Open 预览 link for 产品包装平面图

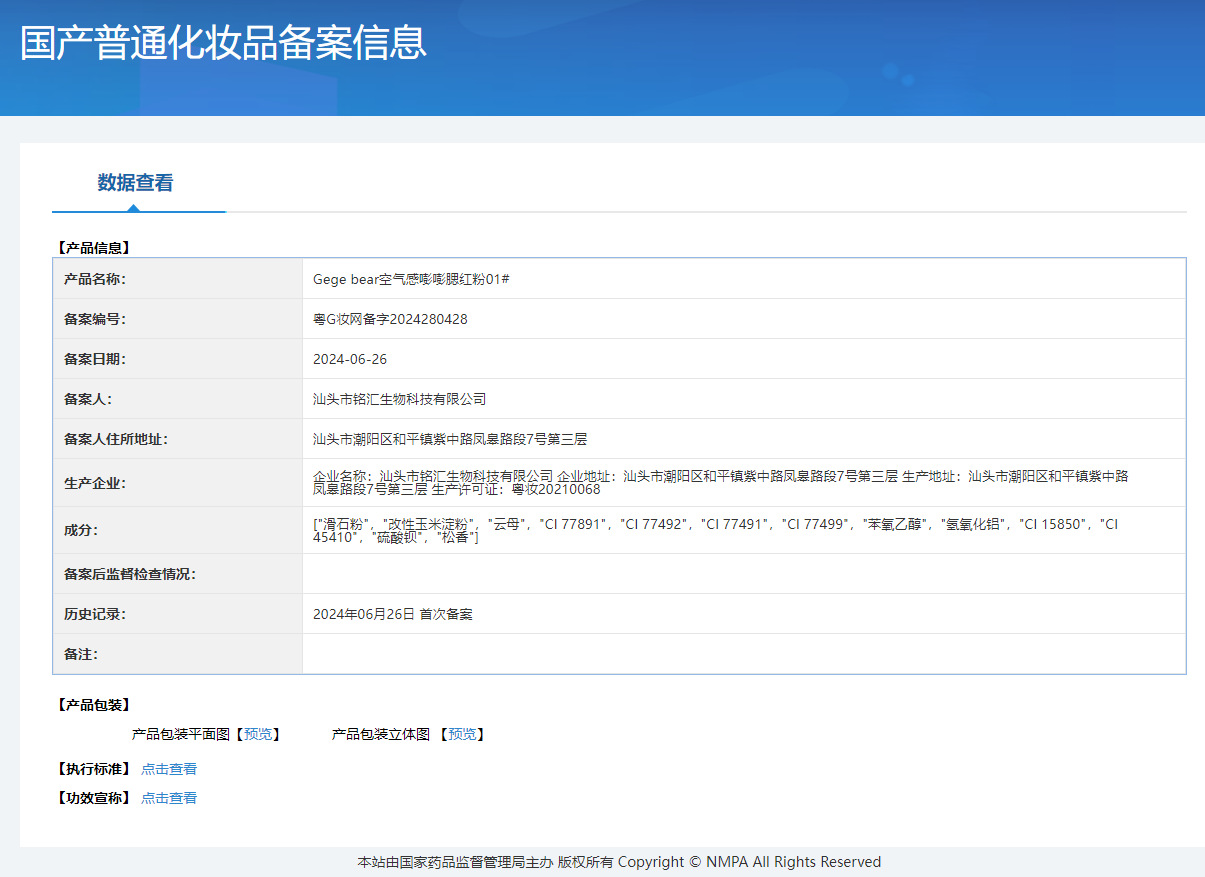[258, 734]
